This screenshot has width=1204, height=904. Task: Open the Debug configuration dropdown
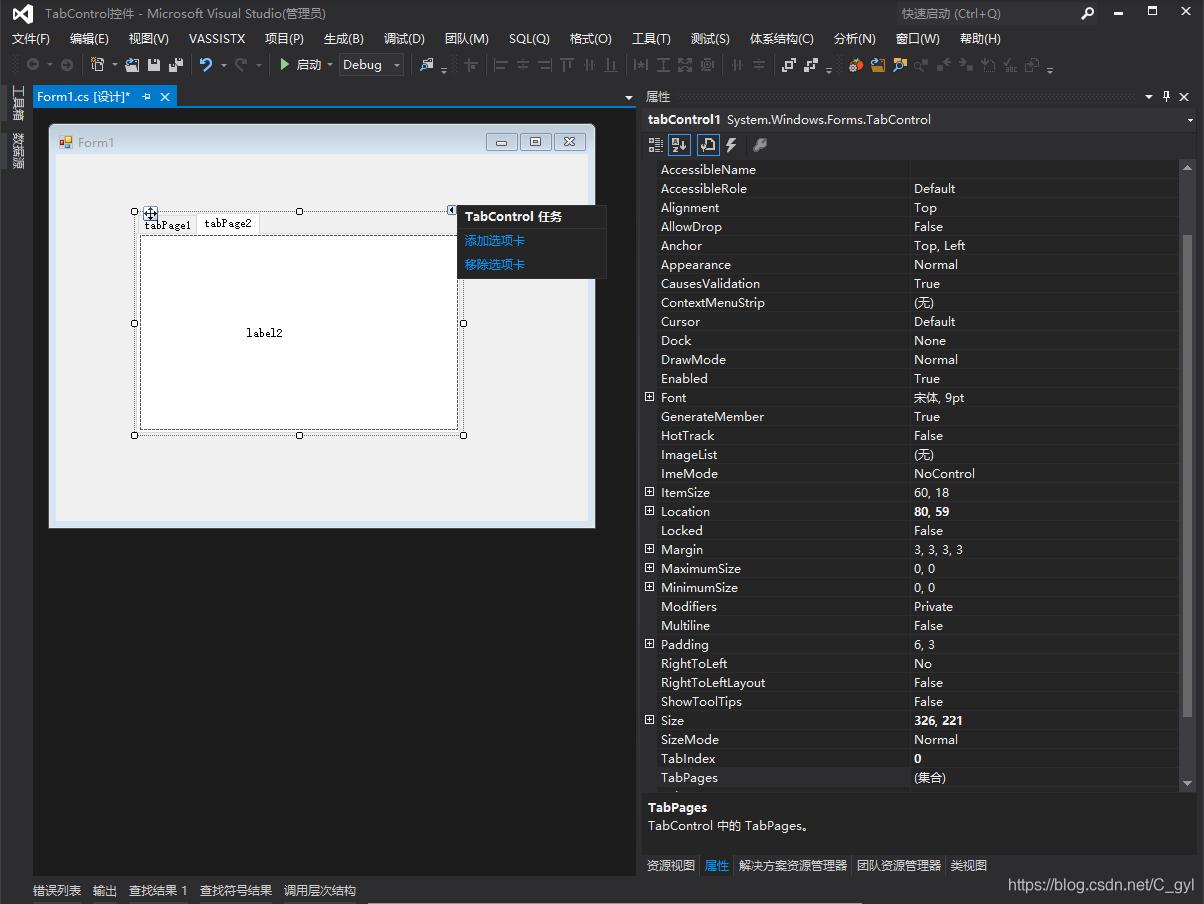372,65
